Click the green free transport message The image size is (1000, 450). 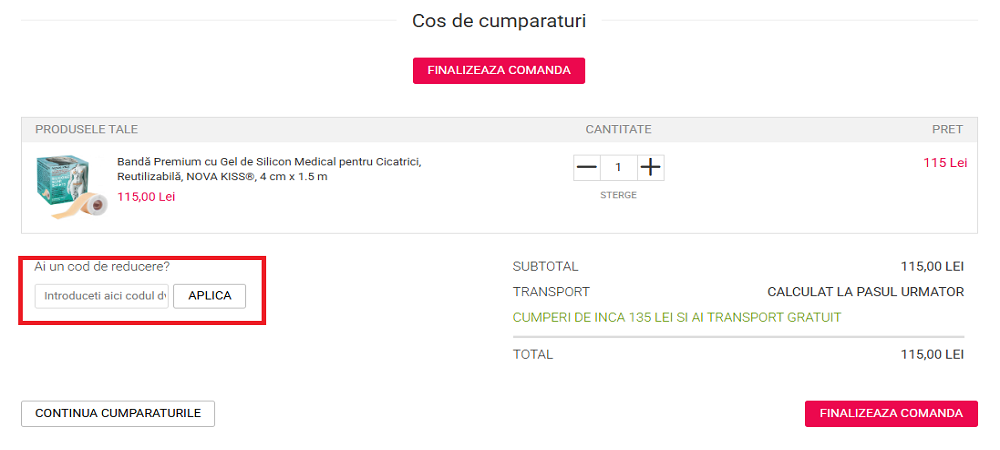click(677, 317)
